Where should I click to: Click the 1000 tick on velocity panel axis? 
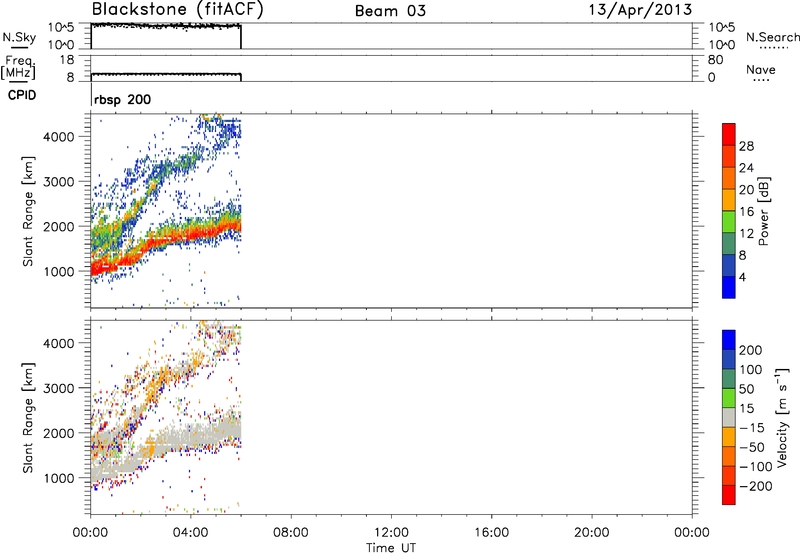pos(59,478)
